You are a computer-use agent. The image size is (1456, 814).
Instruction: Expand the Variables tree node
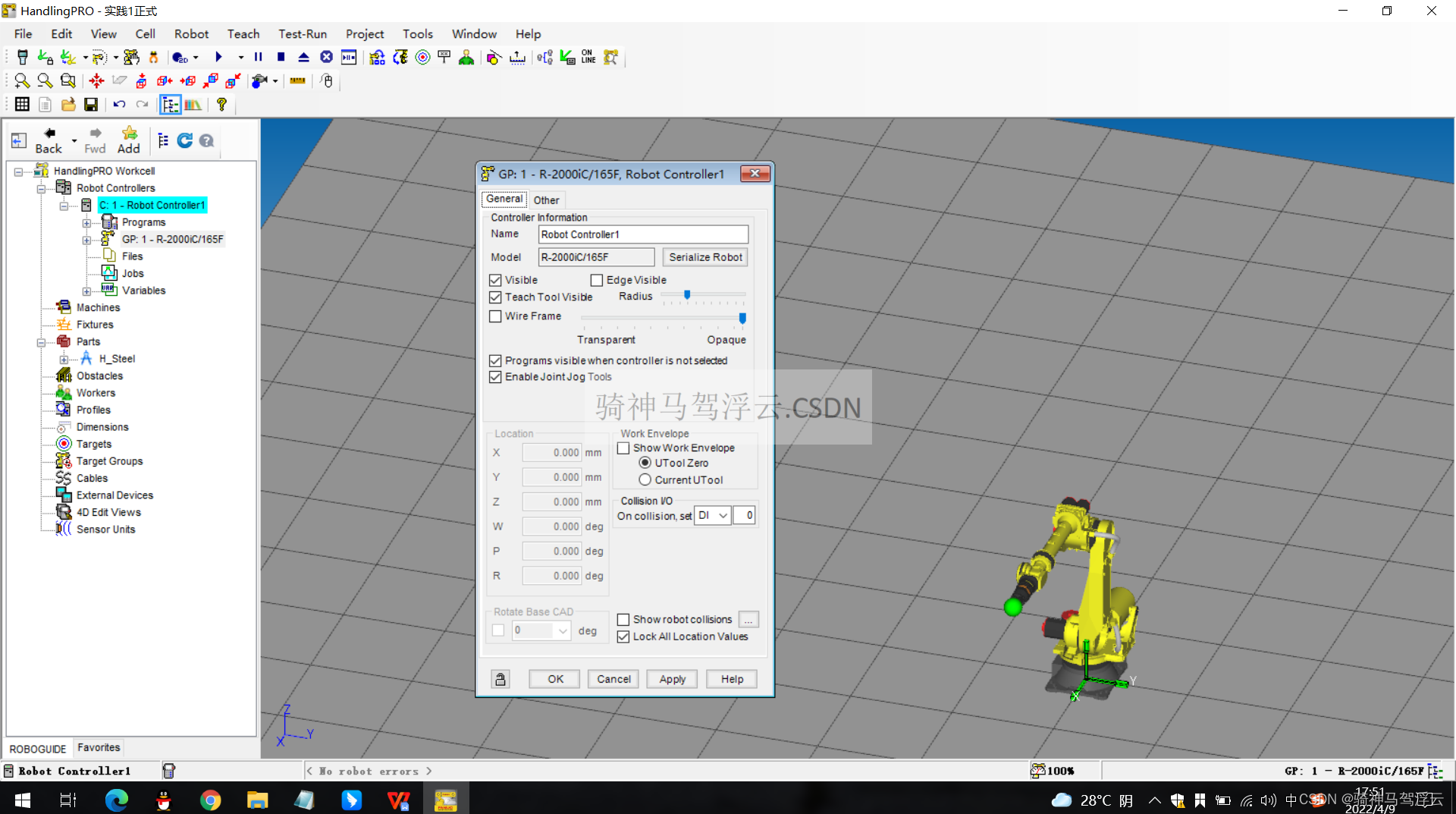pyautogui.click(x=86, y=291)
